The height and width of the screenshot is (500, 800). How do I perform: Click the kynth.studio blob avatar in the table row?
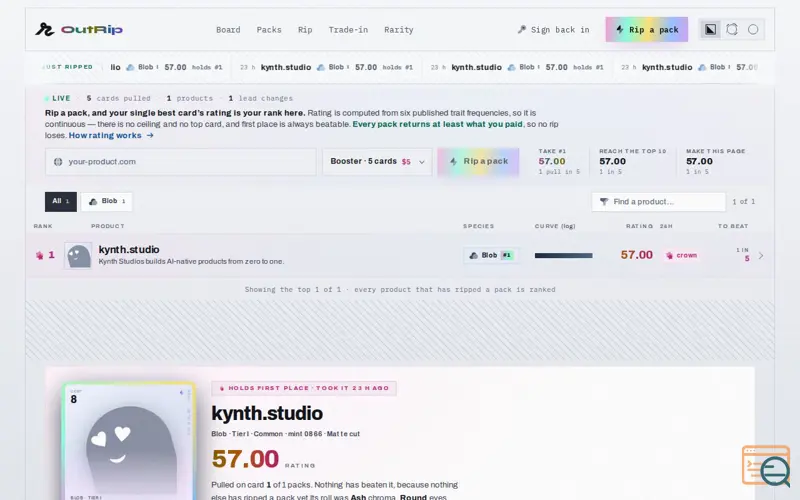pos(78,256)
